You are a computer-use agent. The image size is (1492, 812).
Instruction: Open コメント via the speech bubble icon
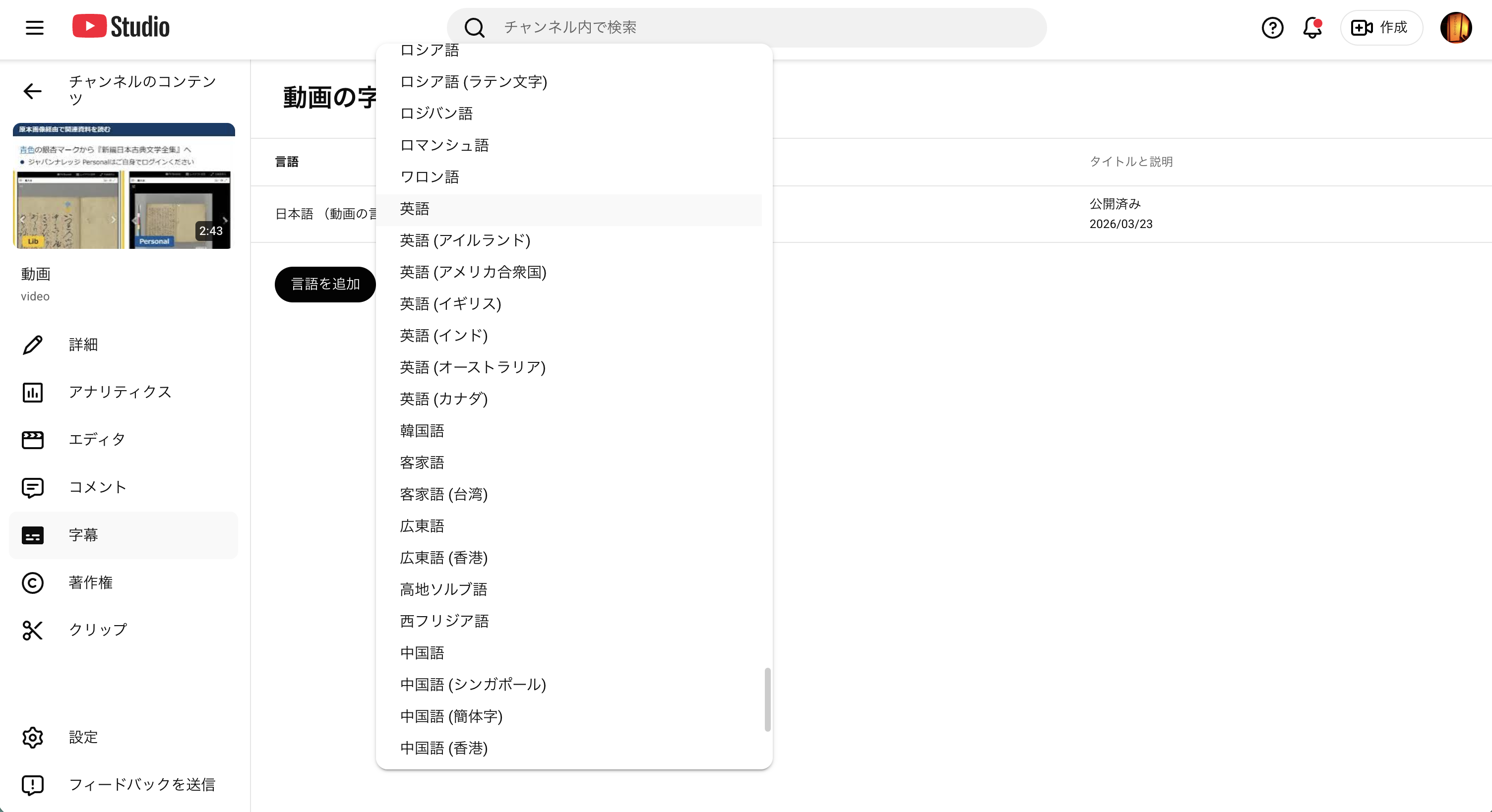[33, 487]
